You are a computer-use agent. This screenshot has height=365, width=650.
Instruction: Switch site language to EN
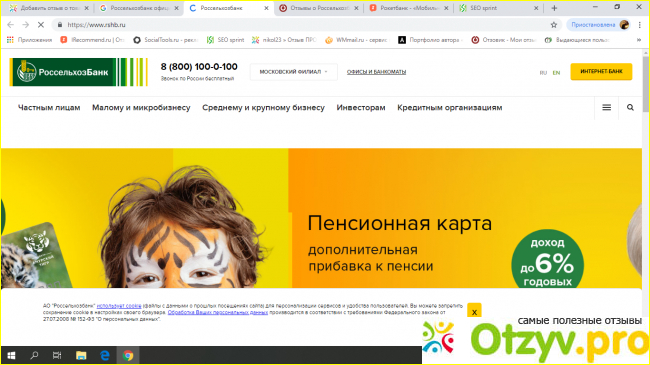click(x=556, y=73)
